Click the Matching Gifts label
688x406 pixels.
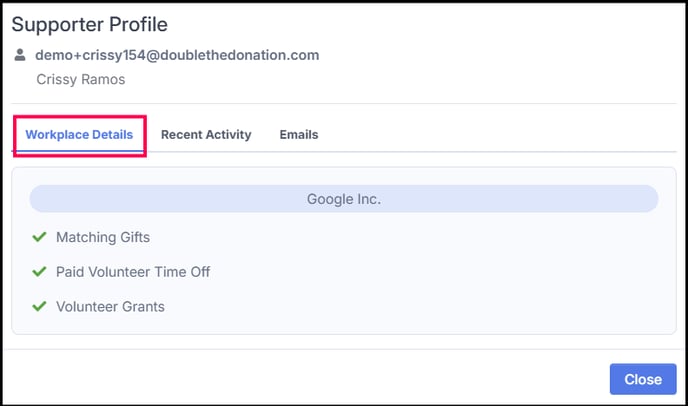click(x=103, y=237)
